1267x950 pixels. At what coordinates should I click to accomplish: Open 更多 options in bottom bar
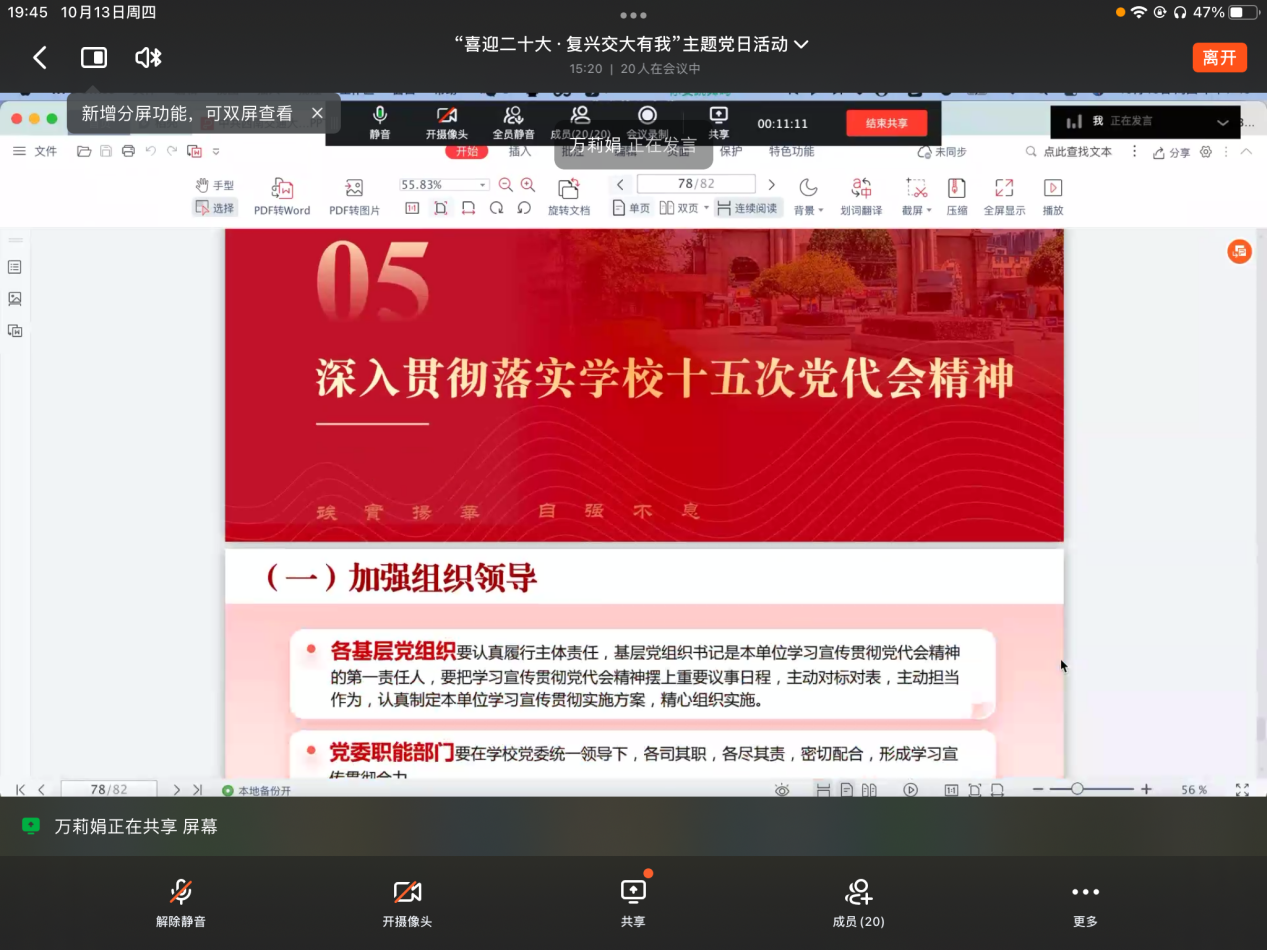point(1085,902)
